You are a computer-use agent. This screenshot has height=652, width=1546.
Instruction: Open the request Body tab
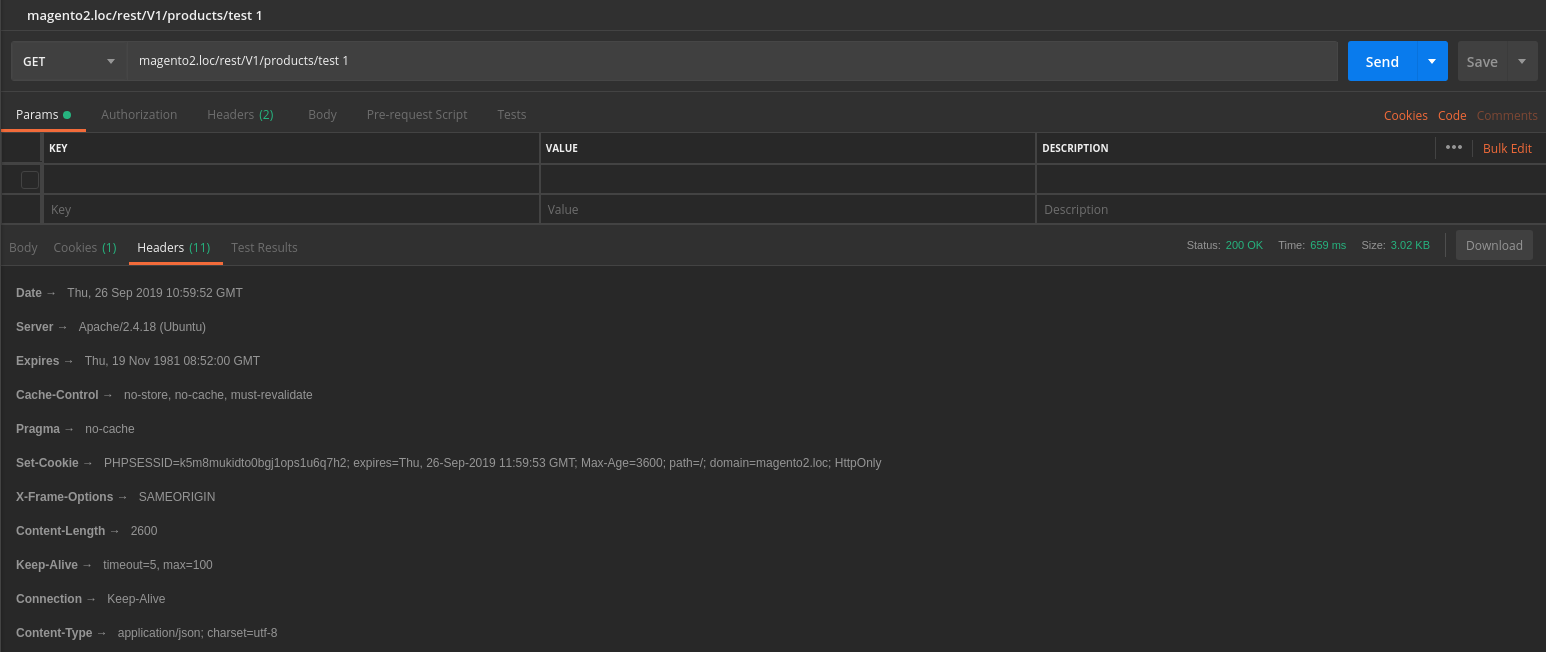tap(322, 115)
